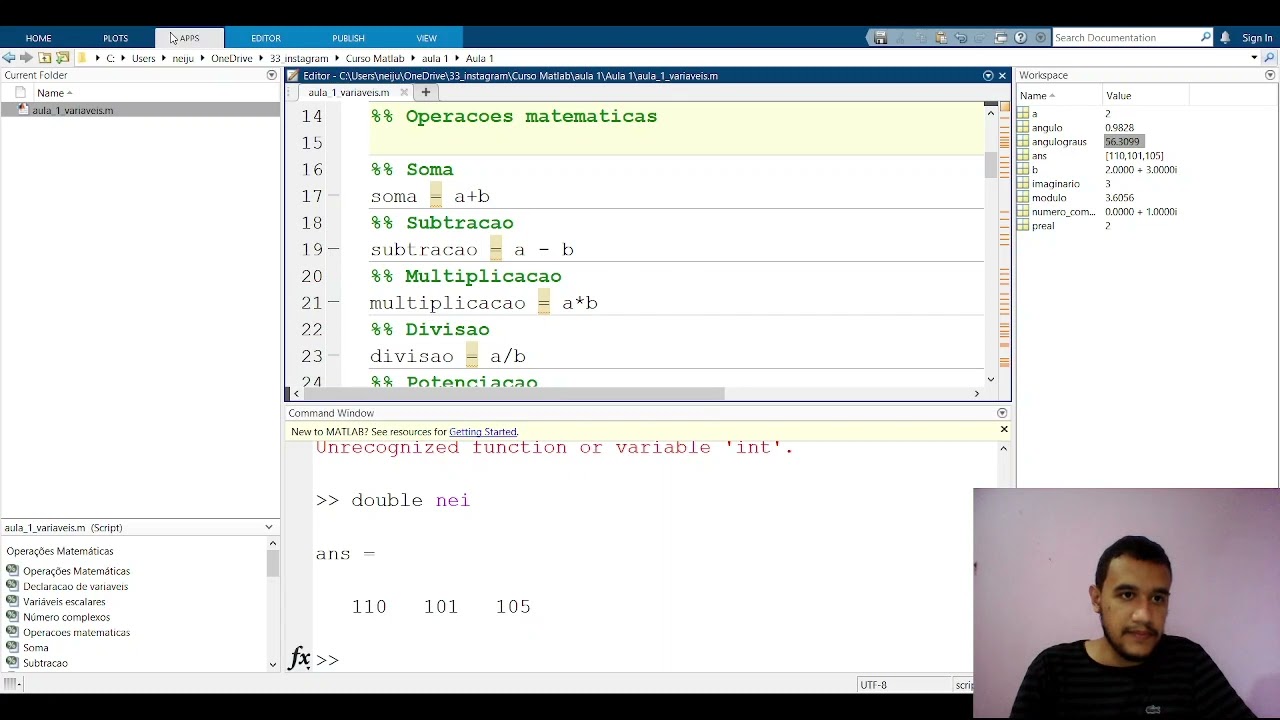Open the Command Window actions menu
Image resolution: width=1280 pixels, height=720 pixels.
[x=1002, y=413]
